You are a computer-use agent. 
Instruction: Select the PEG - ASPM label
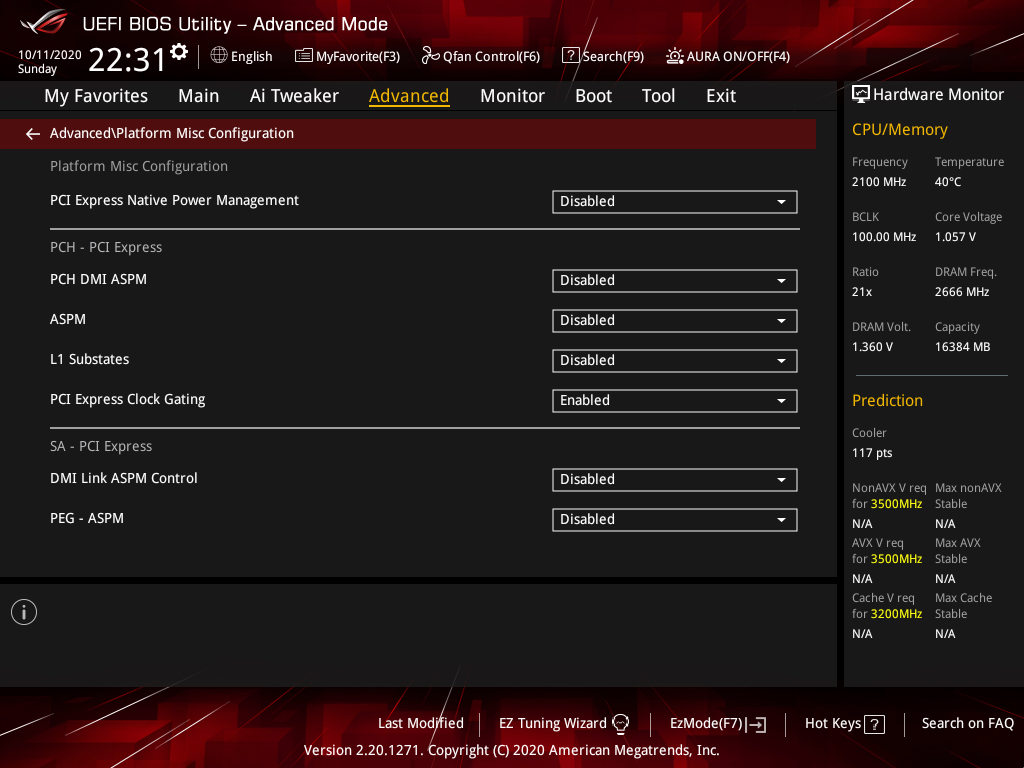(87, 519)
